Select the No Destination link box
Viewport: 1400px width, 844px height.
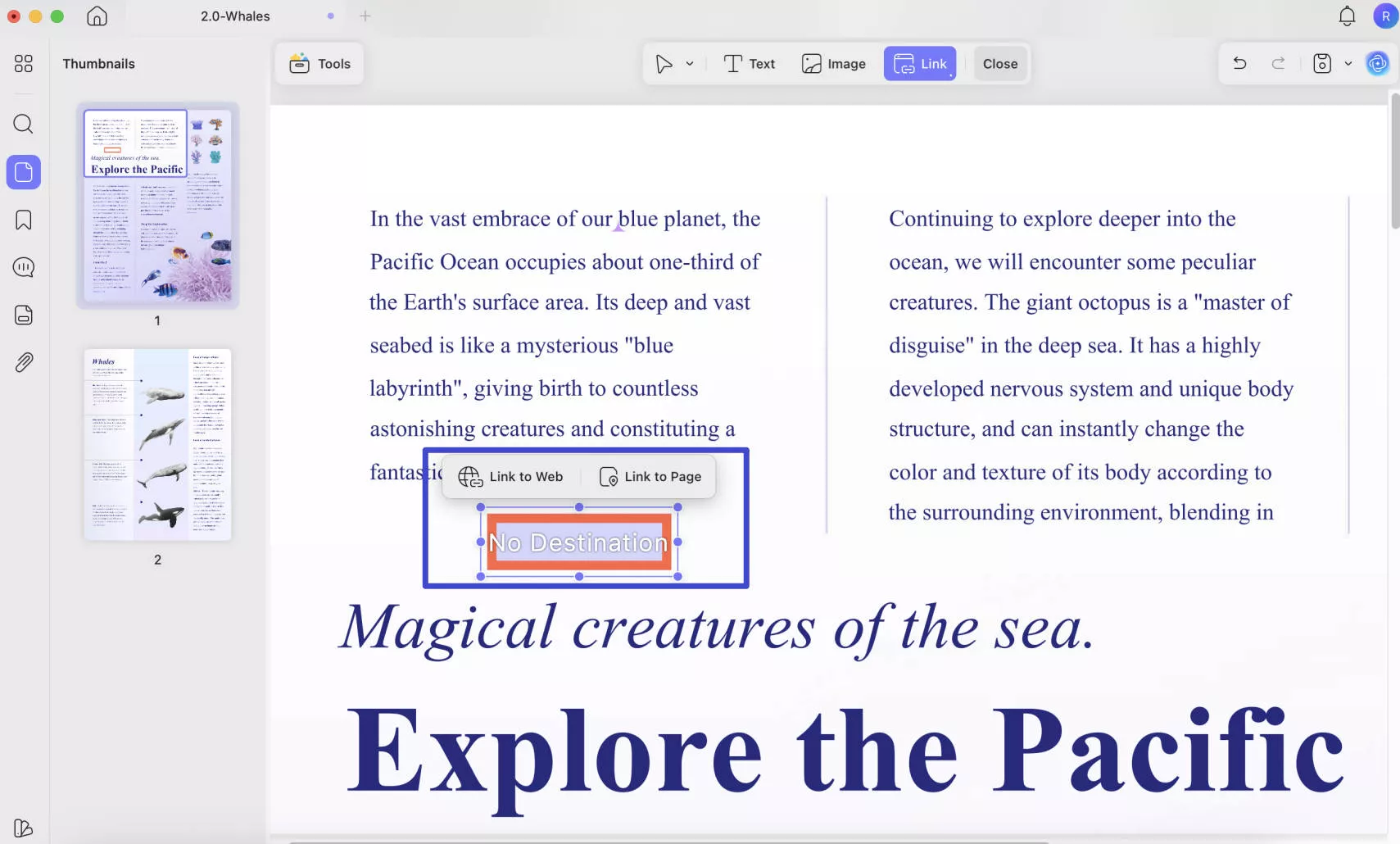pyautogui.click(x=579, y=542)
